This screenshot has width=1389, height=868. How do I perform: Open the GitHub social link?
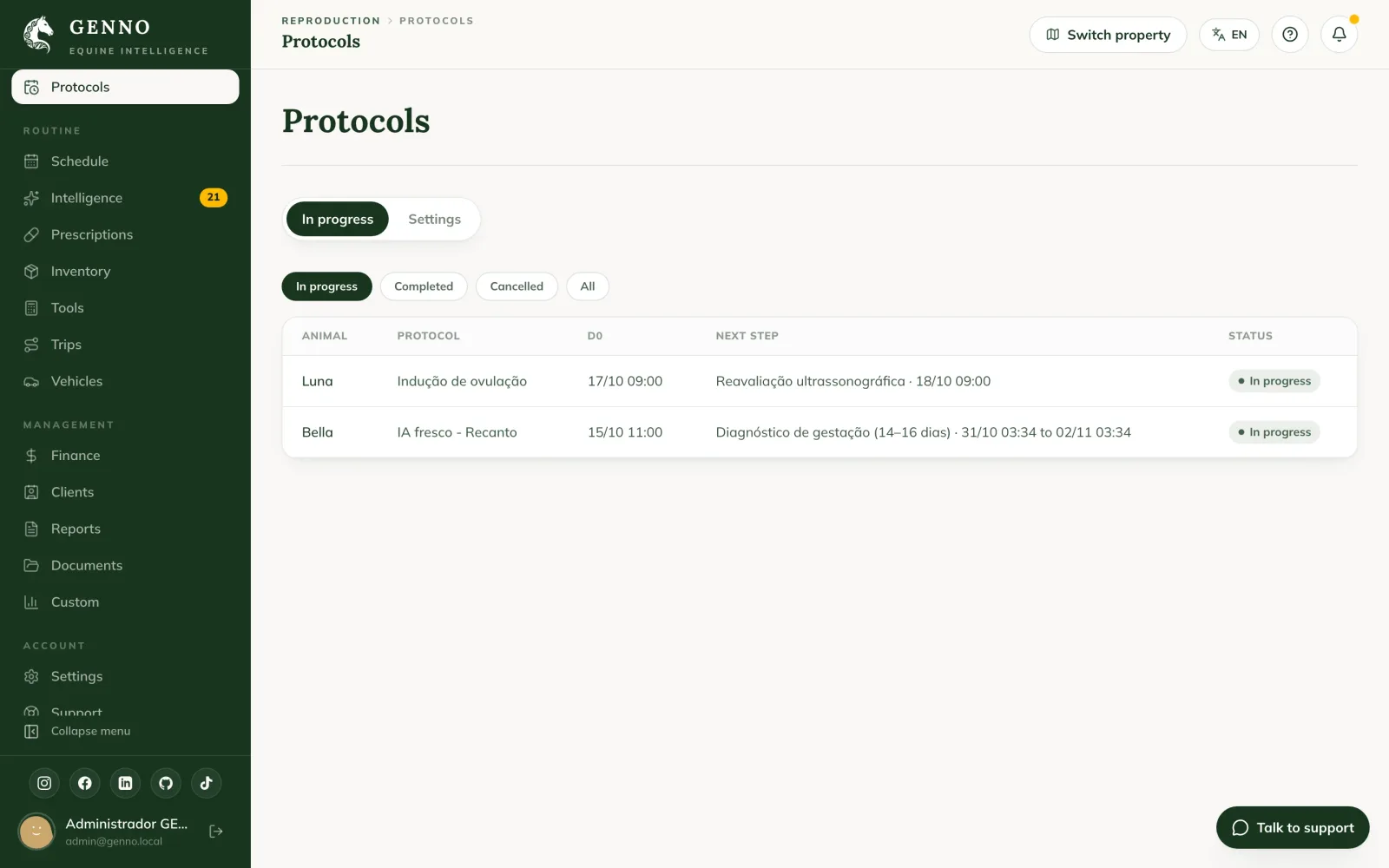pos(166,783)
